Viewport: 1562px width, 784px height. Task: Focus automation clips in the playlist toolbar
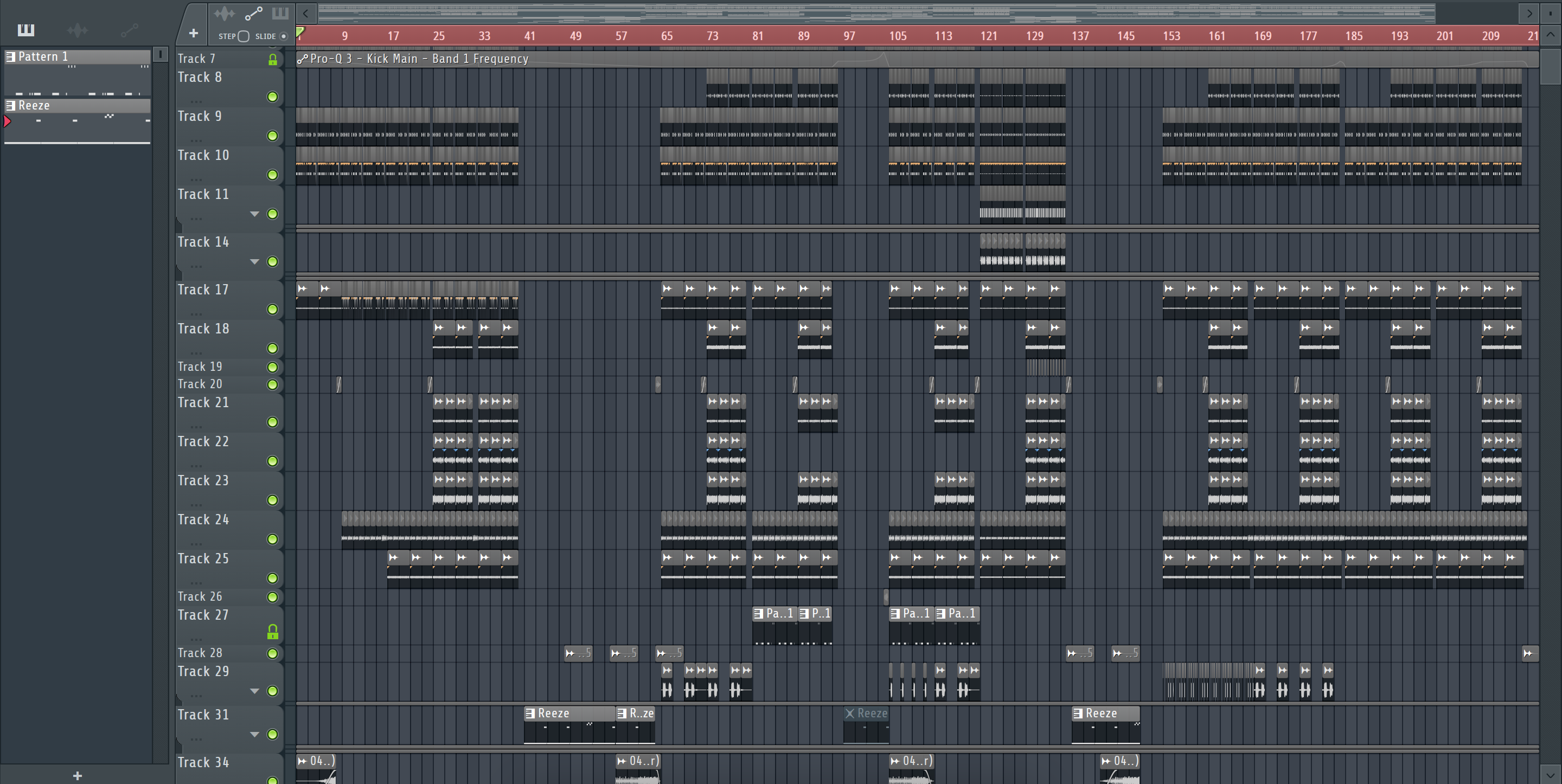253,12
